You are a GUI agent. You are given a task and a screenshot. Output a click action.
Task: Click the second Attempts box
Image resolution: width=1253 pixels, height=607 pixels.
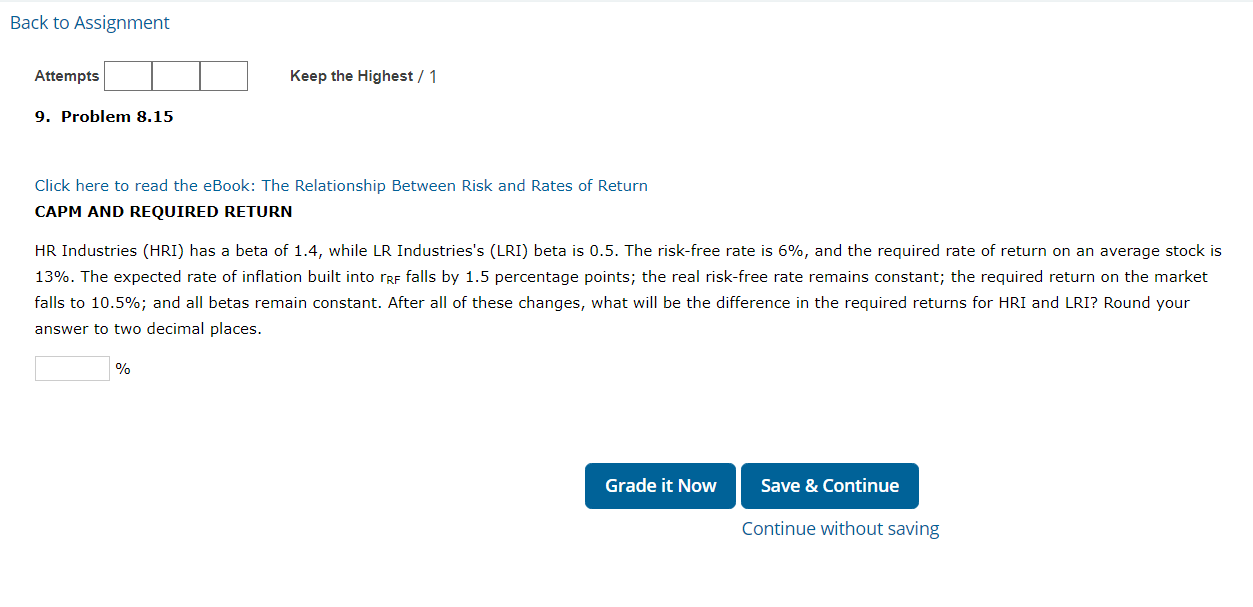pyautogui.click(x=176, y=75)
